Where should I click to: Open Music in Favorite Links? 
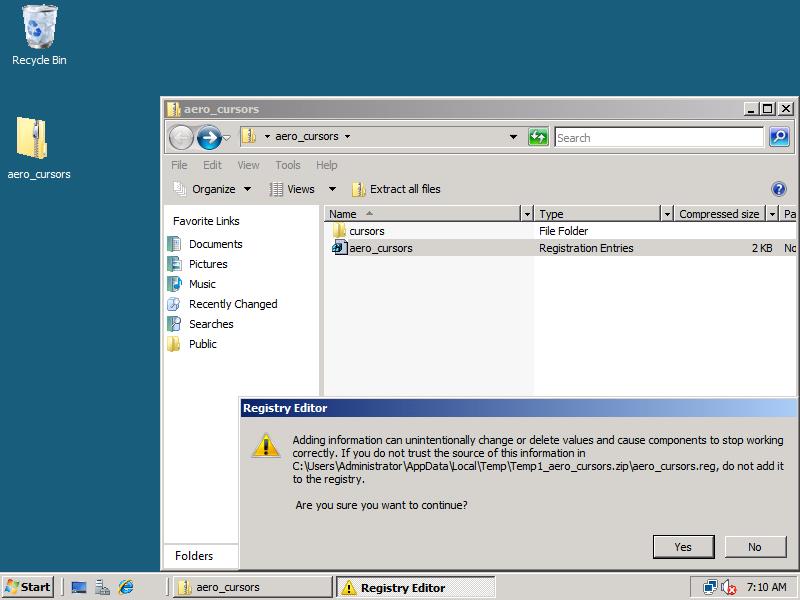click(202, 284)
